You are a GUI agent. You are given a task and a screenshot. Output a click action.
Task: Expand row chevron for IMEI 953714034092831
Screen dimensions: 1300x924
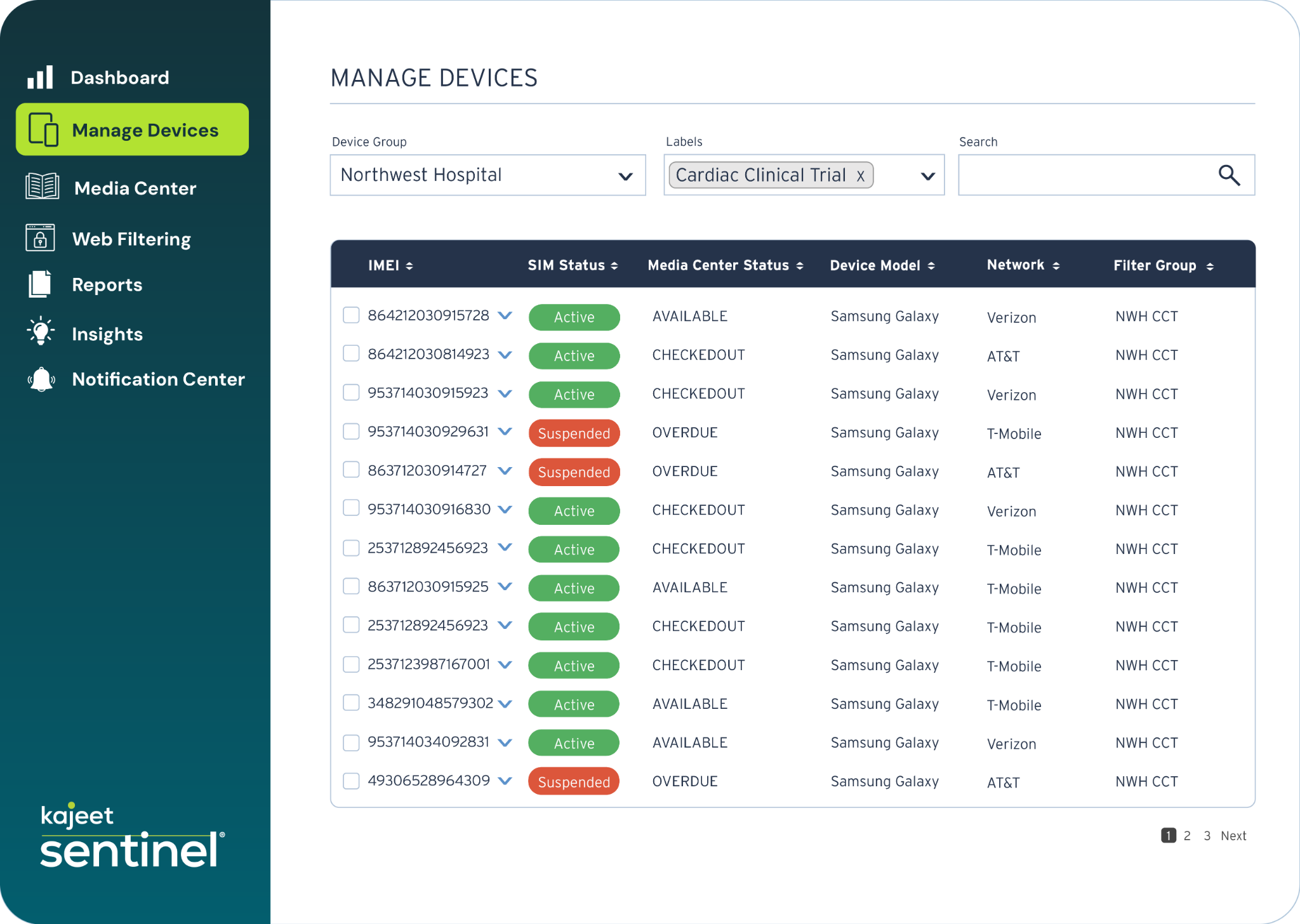[505, 742]
